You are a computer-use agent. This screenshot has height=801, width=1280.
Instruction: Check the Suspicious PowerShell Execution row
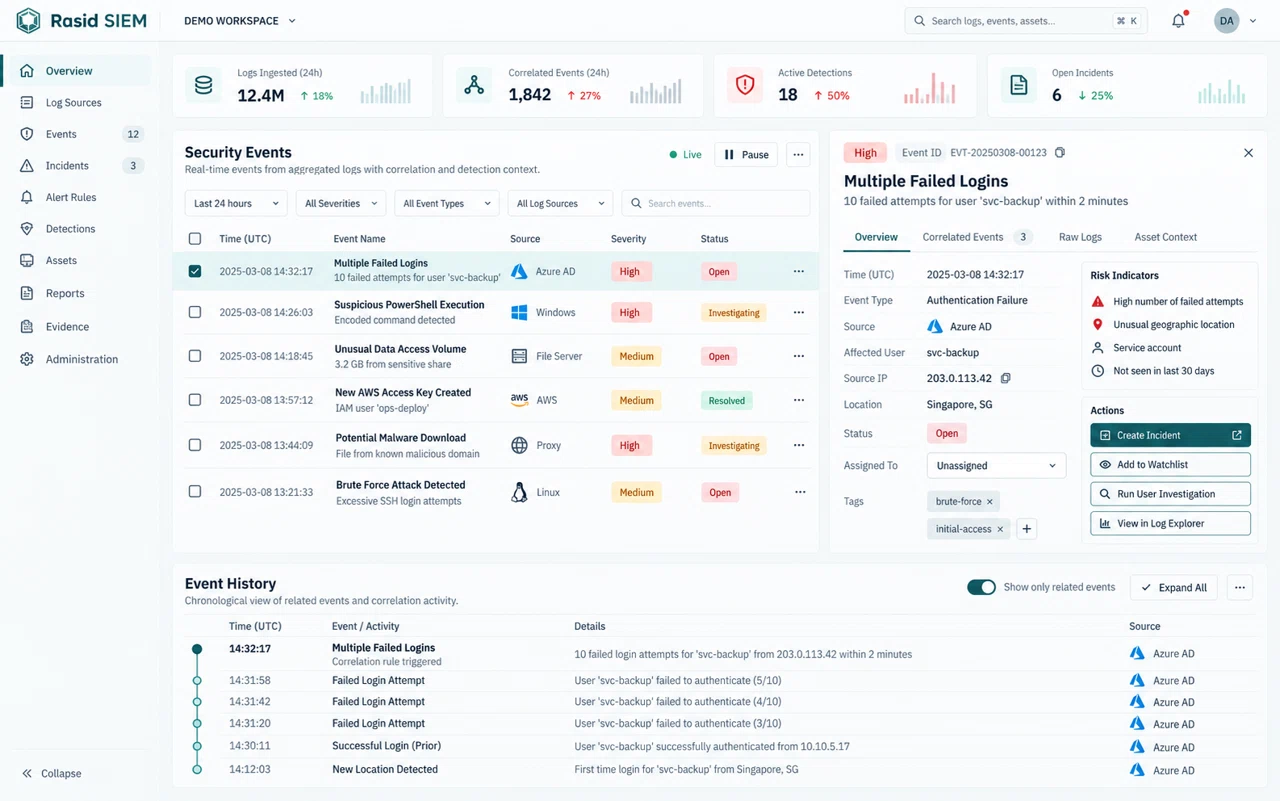(195, 312)
